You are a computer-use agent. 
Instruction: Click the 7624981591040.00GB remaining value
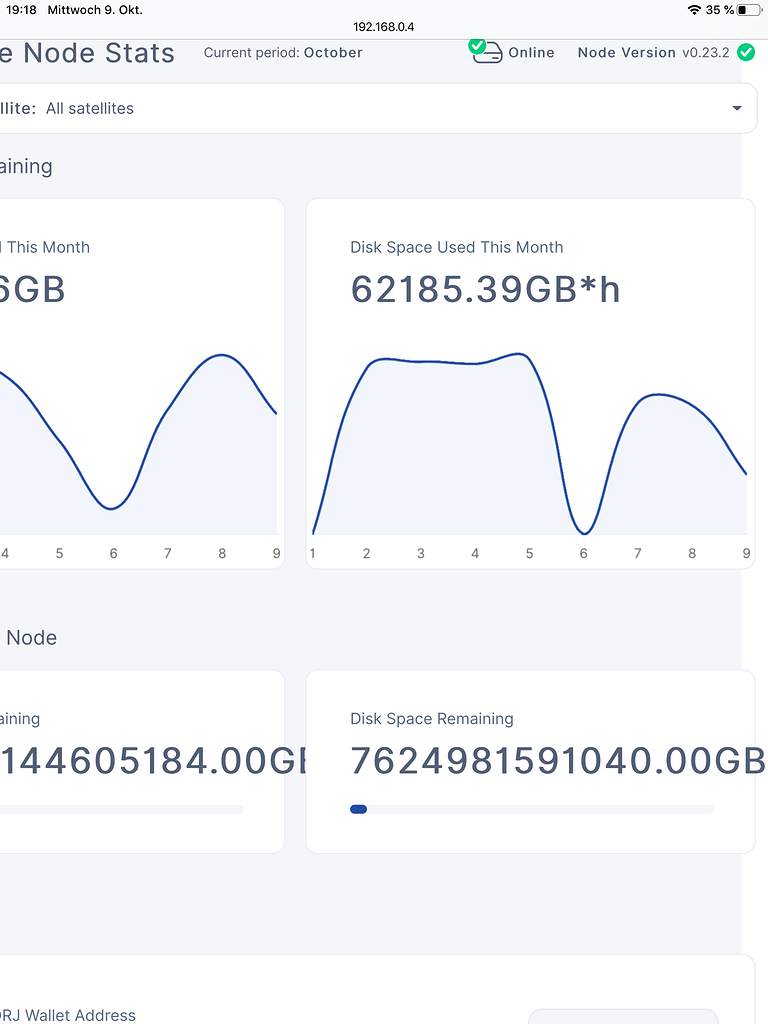(558, 761)
